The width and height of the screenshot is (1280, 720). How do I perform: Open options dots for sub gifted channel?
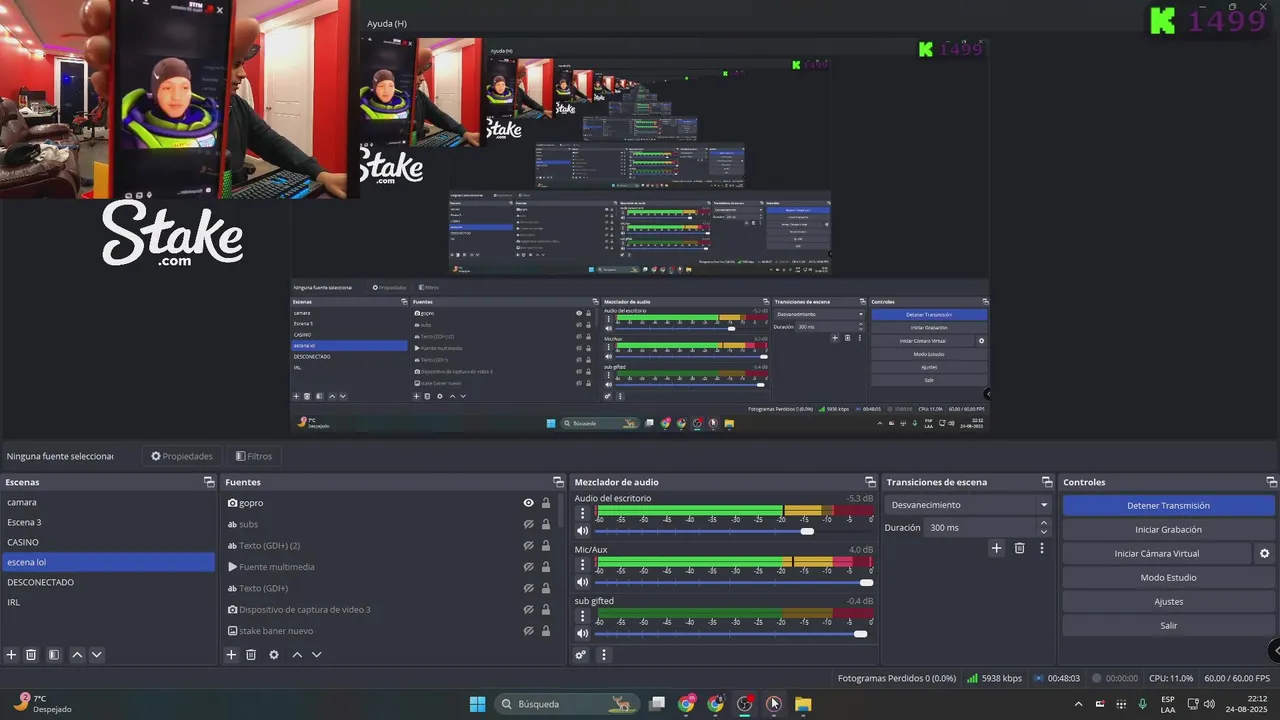pyautogui.click(x=583, y=616)
